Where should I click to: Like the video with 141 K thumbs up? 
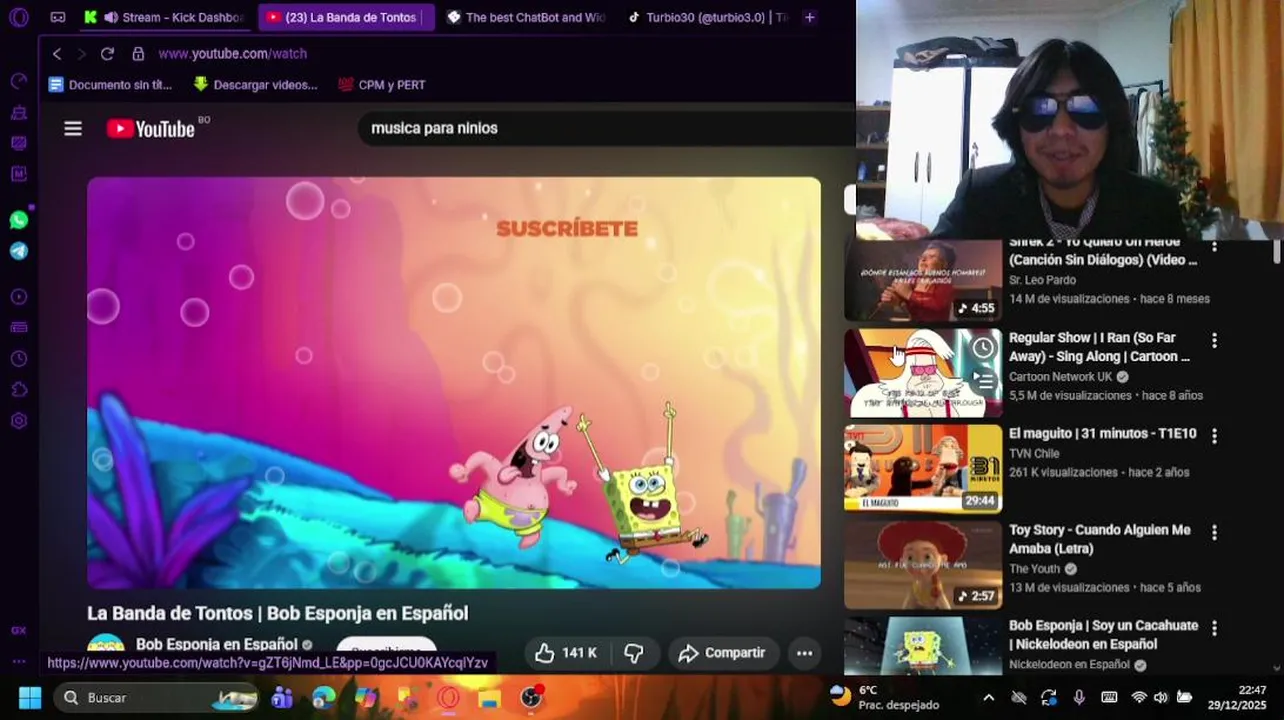pos(565,653)
